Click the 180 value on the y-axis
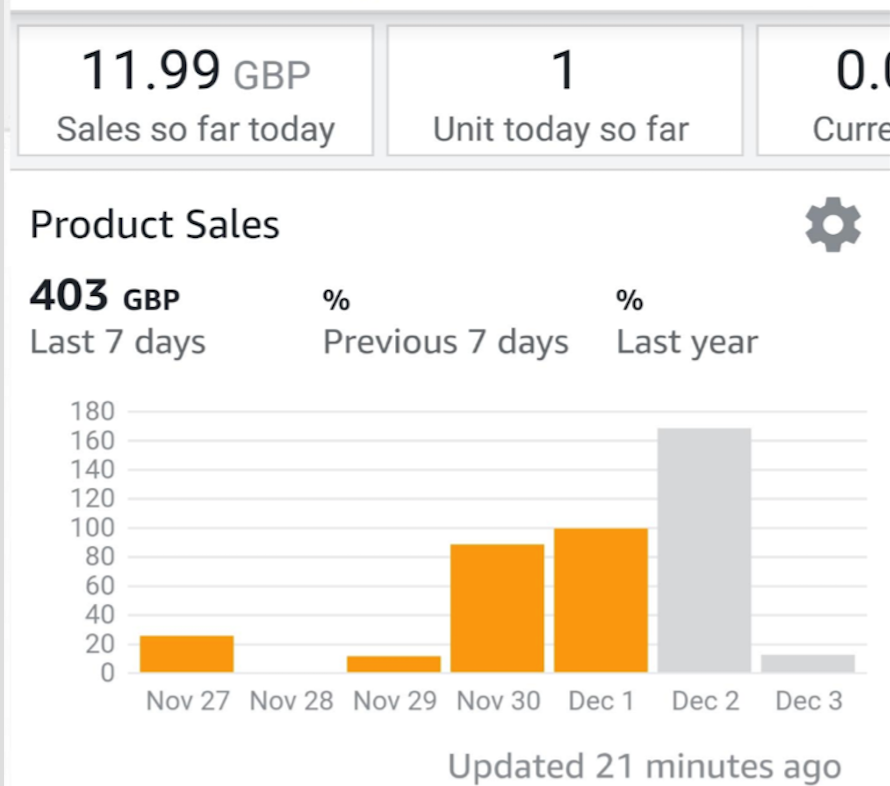890x786 pixels. click(93, 411)
